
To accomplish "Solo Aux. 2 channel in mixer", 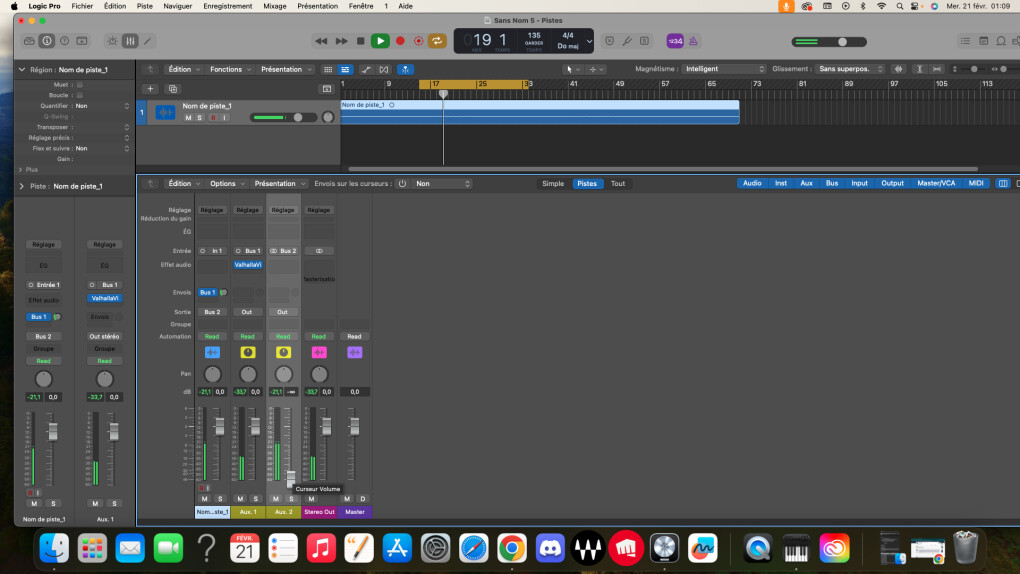I will [291, 499].
